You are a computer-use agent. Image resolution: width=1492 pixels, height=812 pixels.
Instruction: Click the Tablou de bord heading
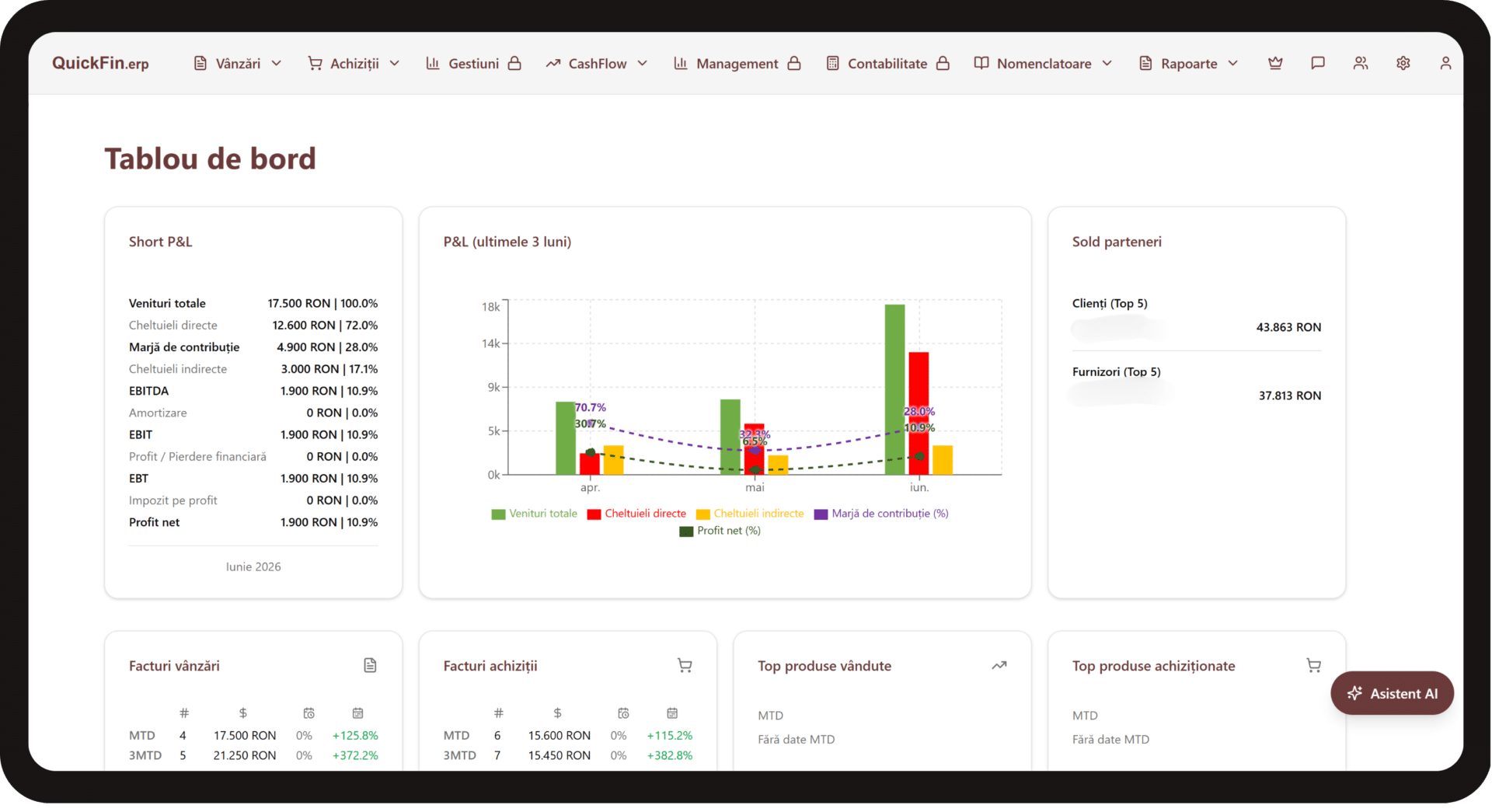tap(211, 159)
